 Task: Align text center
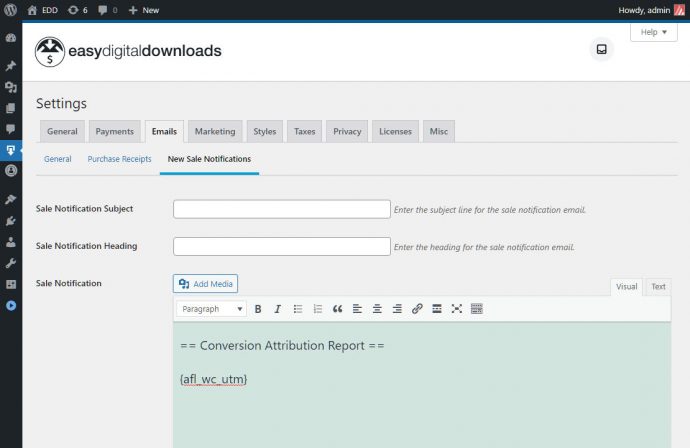click(x=377, y=309)
